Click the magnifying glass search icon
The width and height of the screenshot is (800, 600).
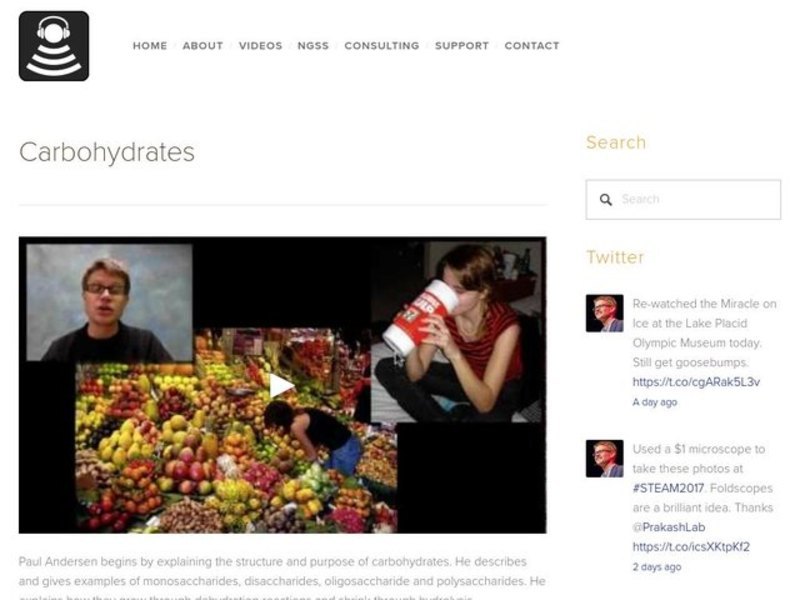pyautogui.click(x=606, y=199)
